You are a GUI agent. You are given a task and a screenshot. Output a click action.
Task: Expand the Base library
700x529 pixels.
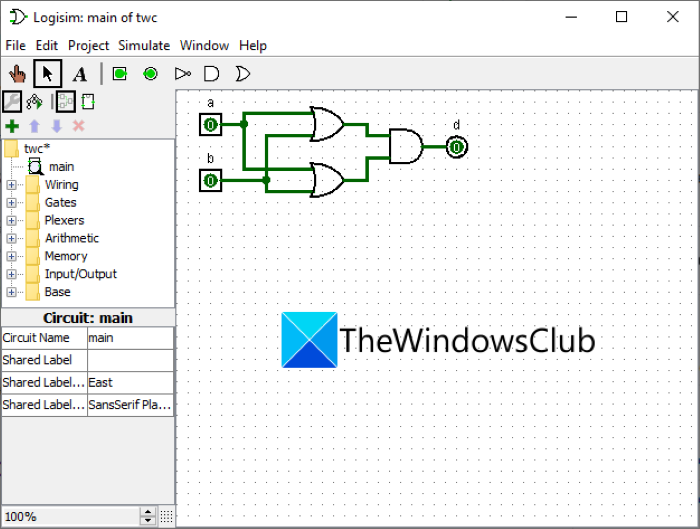click(12, 292)
